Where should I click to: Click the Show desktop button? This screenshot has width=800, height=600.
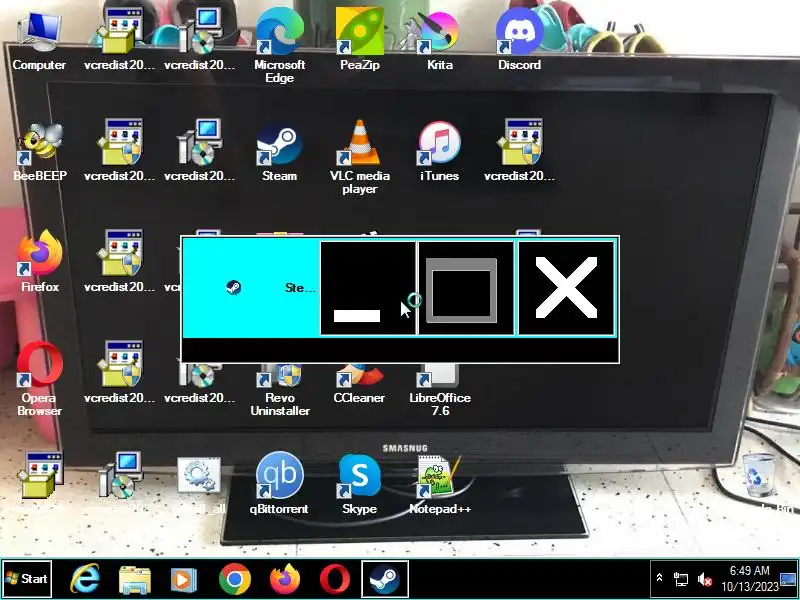click(x=789, y=579)
